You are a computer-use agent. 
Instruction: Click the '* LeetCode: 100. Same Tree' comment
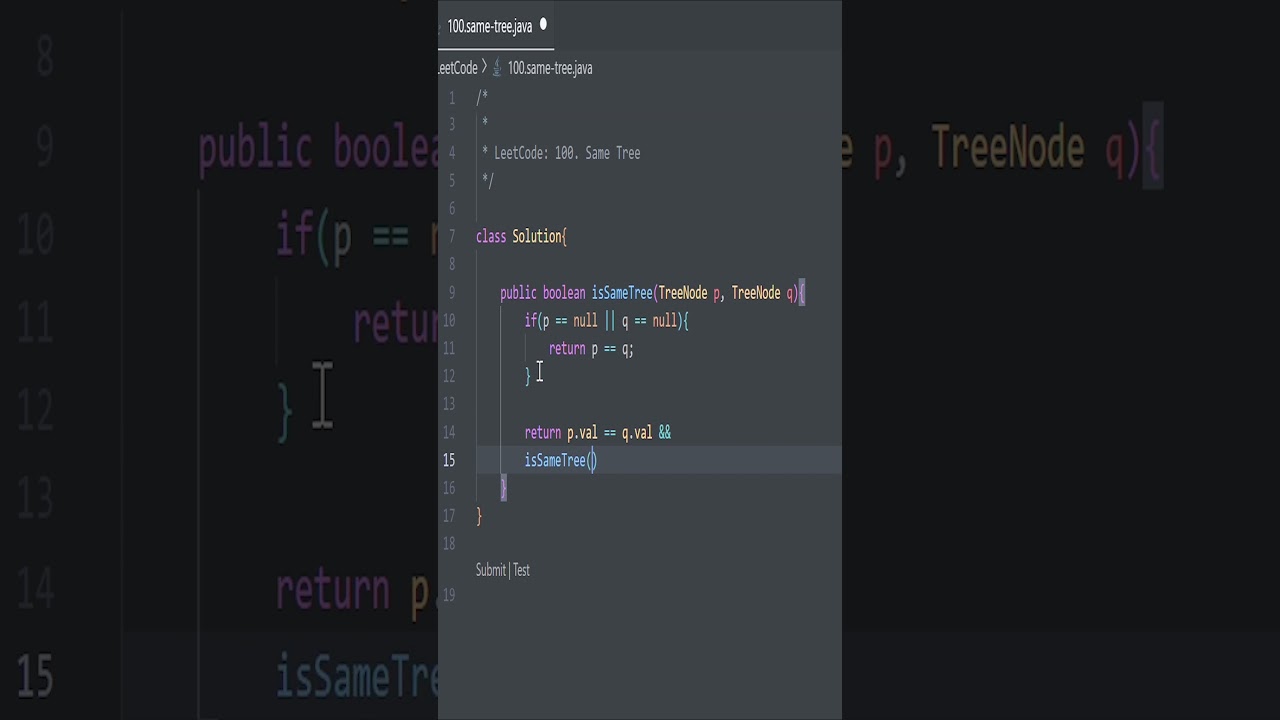click(x=561, y=153)
